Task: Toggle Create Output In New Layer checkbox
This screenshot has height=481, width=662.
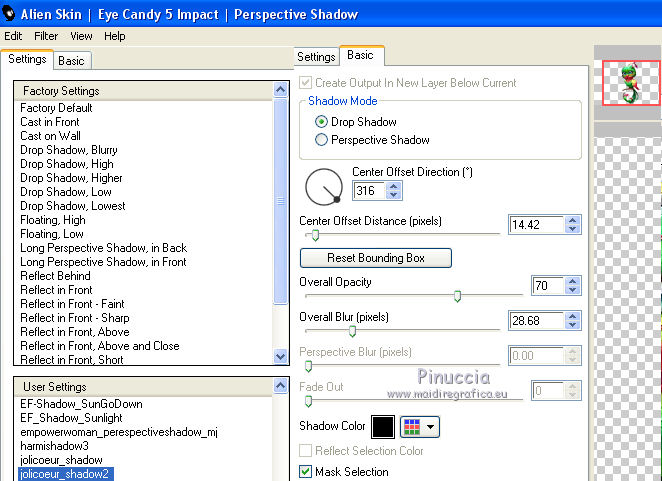Action: pyautogui.click(x=305, y=82)
